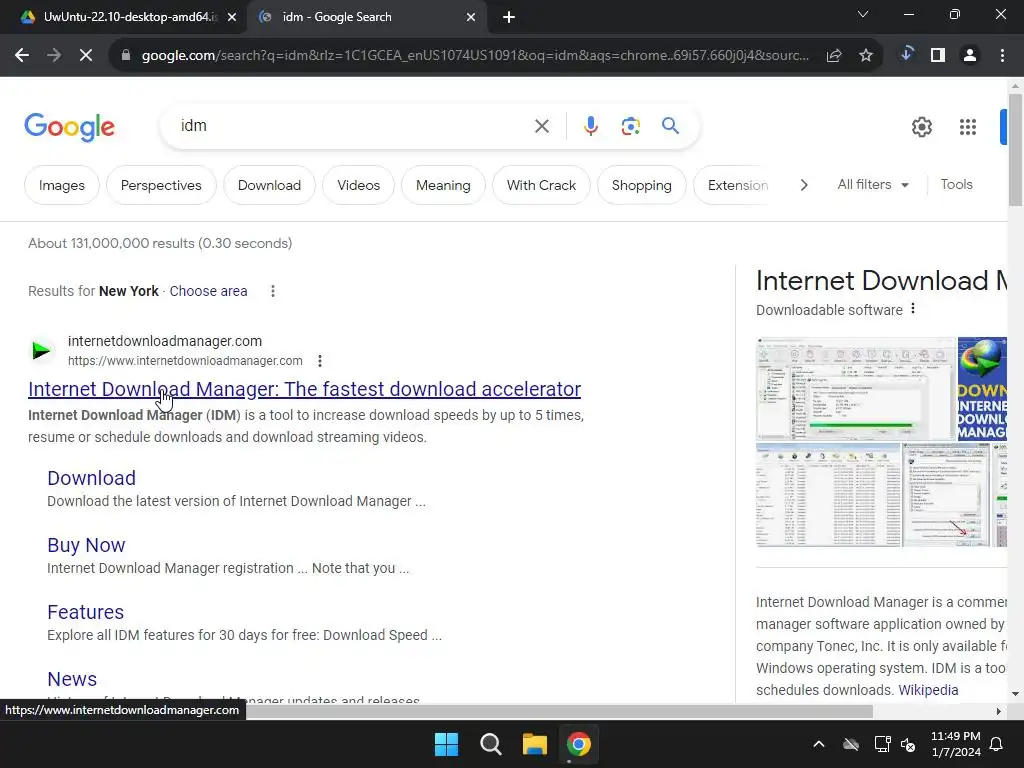Close the idm - Google Search tab
The height and width of the screenshot is (768, 1024).
471,17
